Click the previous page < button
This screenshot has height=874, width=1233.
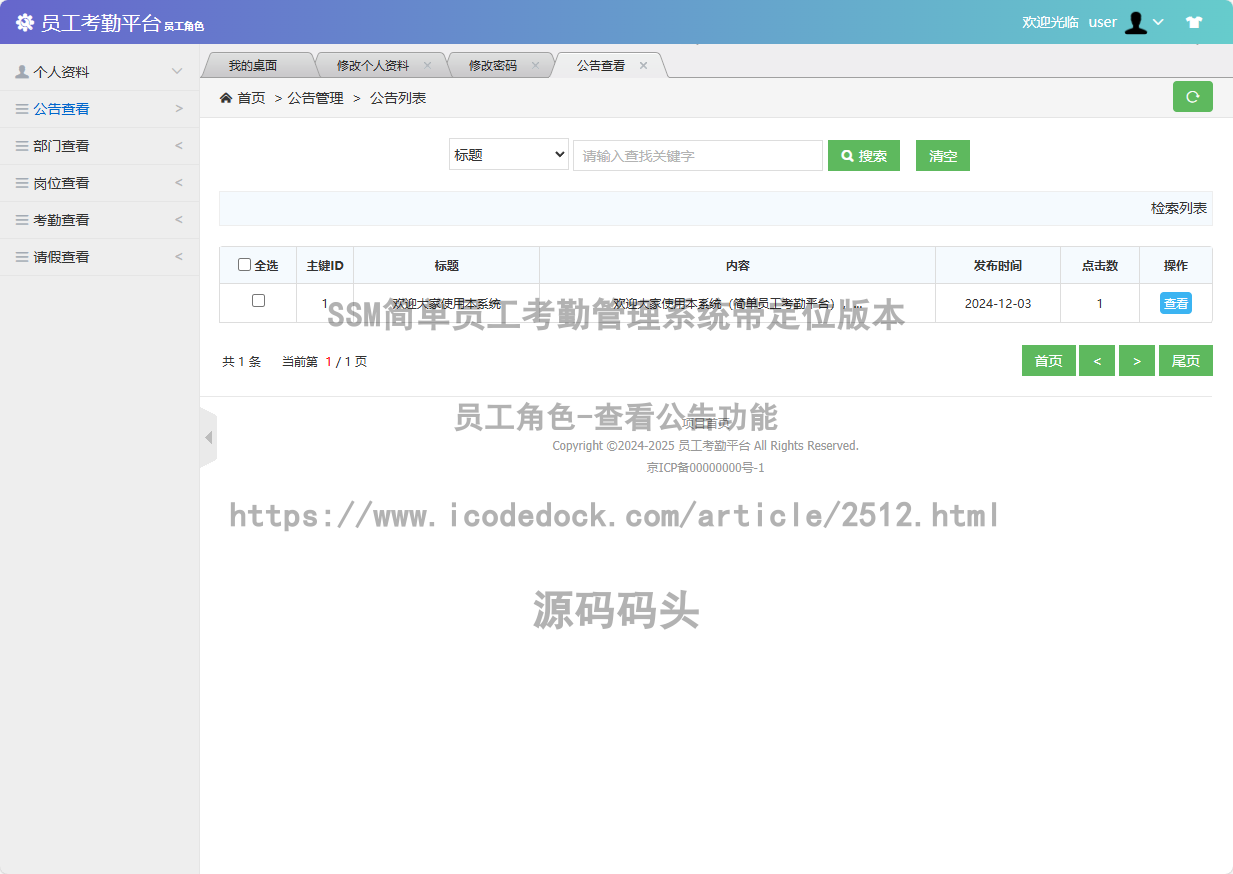click(x=1097, y=361)
